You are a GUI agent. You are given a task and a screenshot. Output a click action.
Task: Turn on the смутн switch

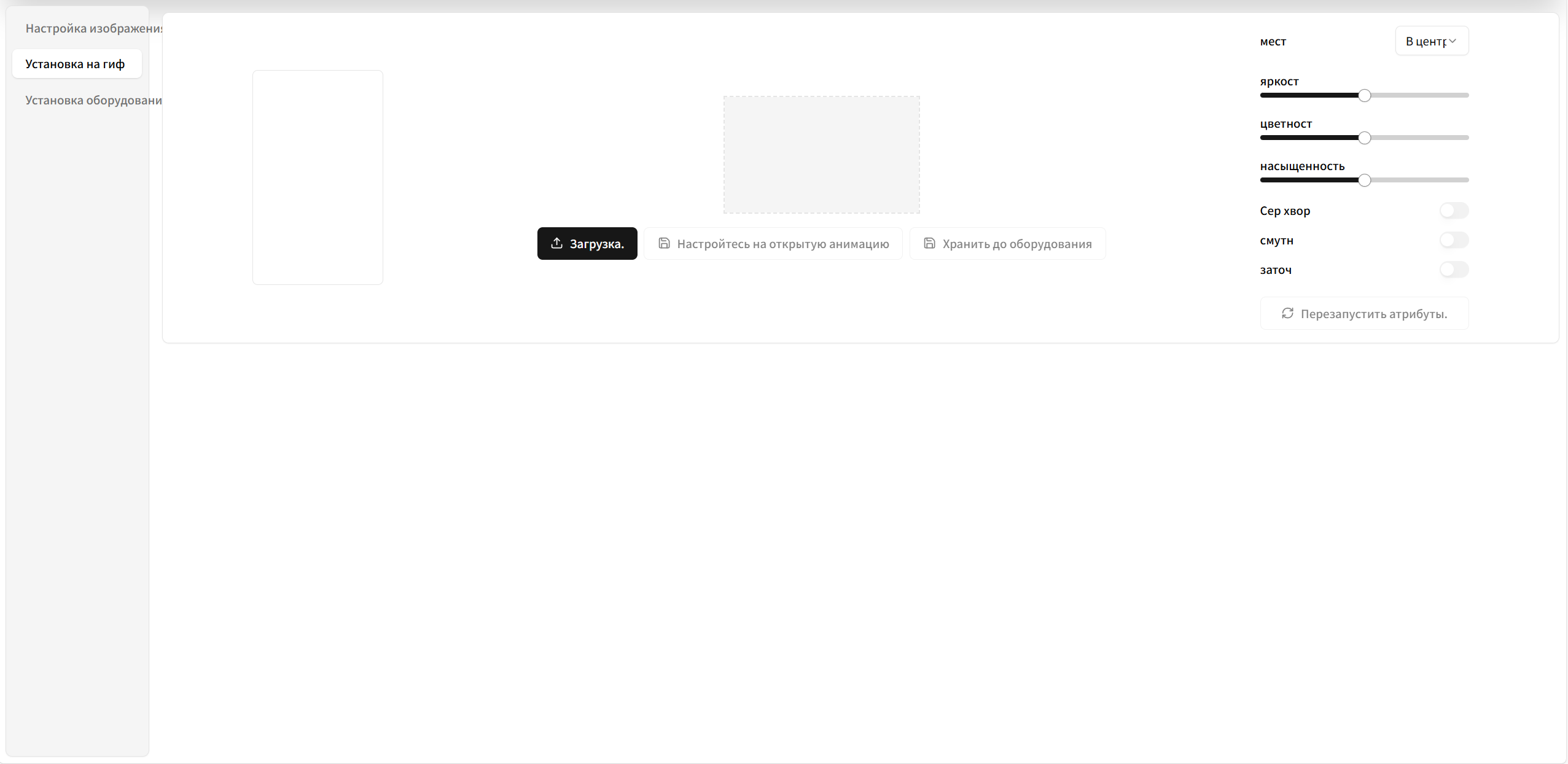pos(1453,240)
